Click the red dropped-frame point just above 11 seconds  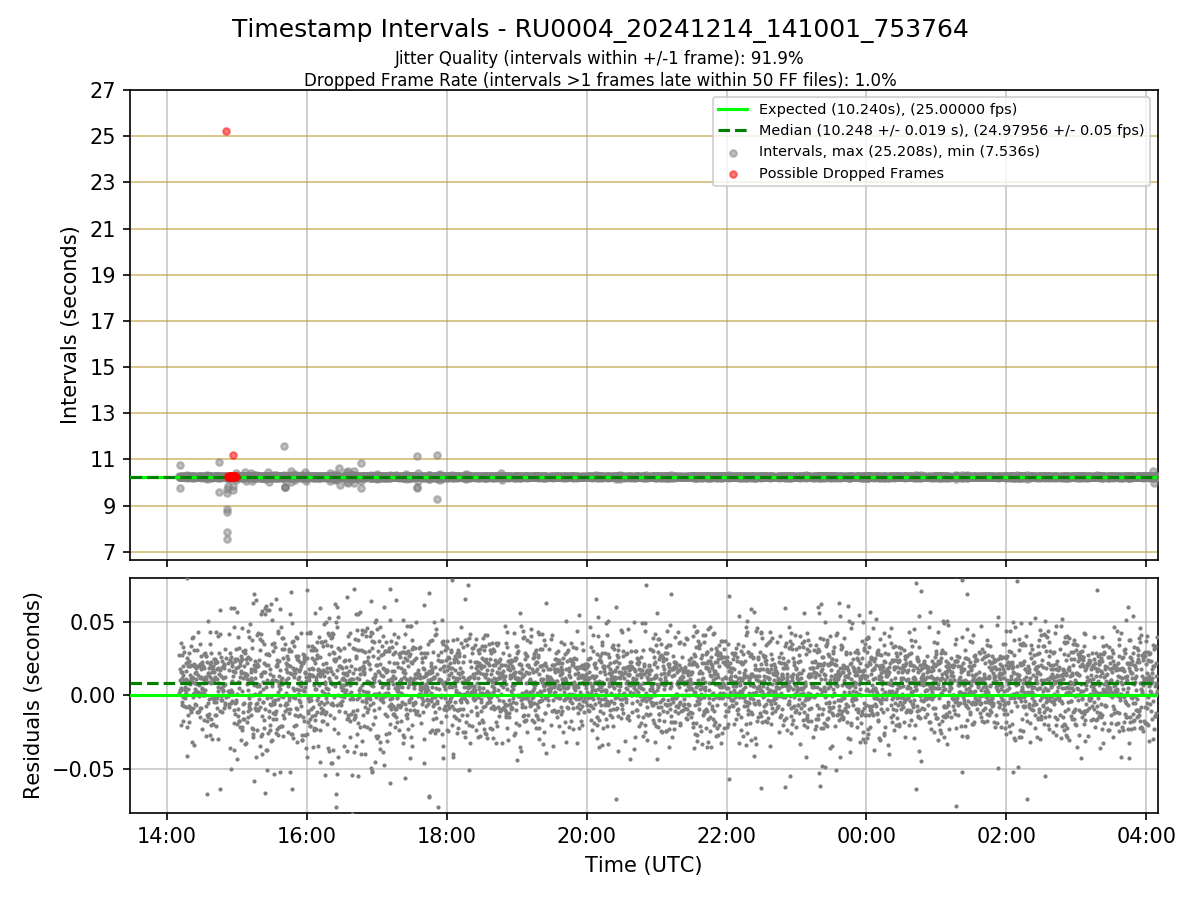[233, 455]
